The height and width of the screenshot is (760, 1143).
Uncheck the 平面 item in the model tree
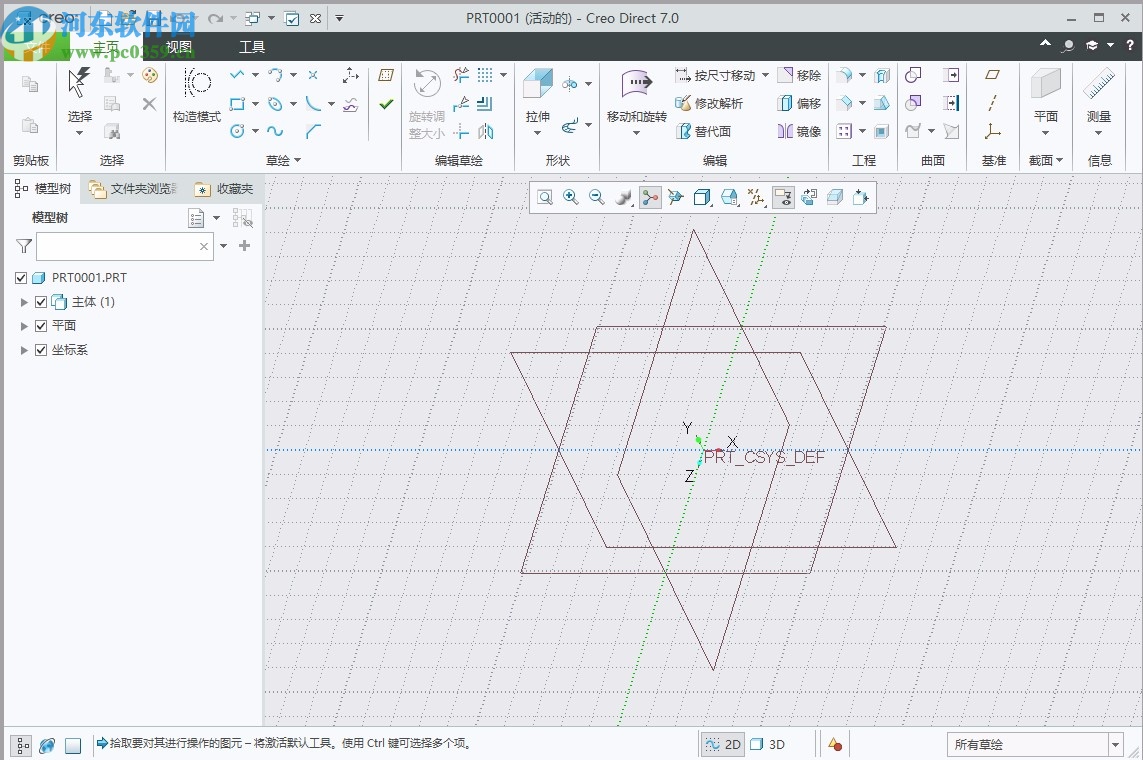41,325
